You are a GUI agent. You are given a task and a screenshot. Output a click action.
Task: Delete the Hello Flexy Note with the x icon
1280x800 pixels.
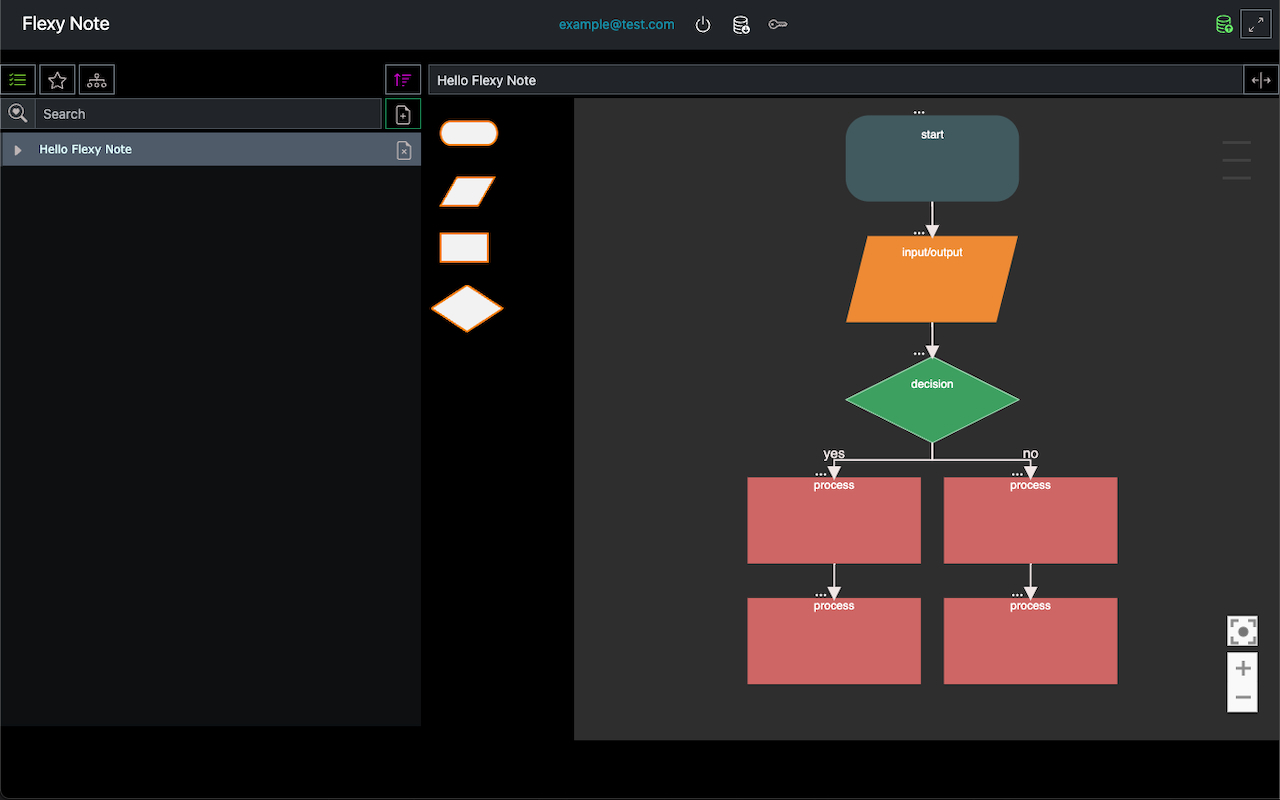[404, 150]
